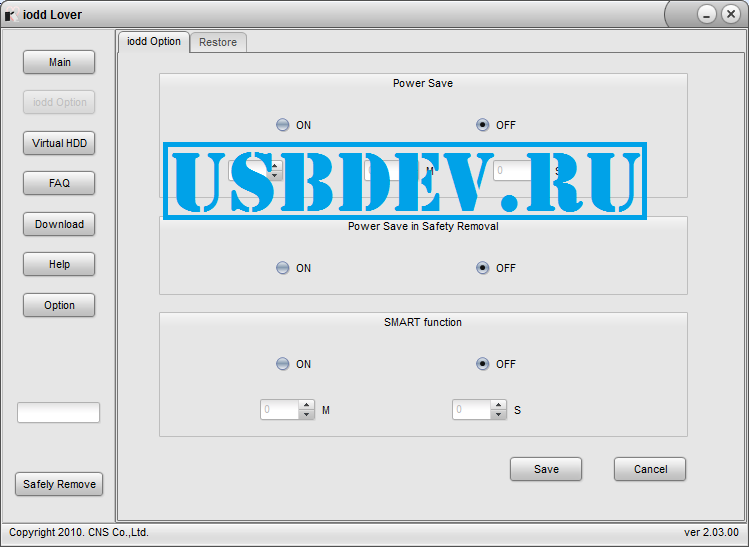Open the Option sidebar button

point(59,305)
